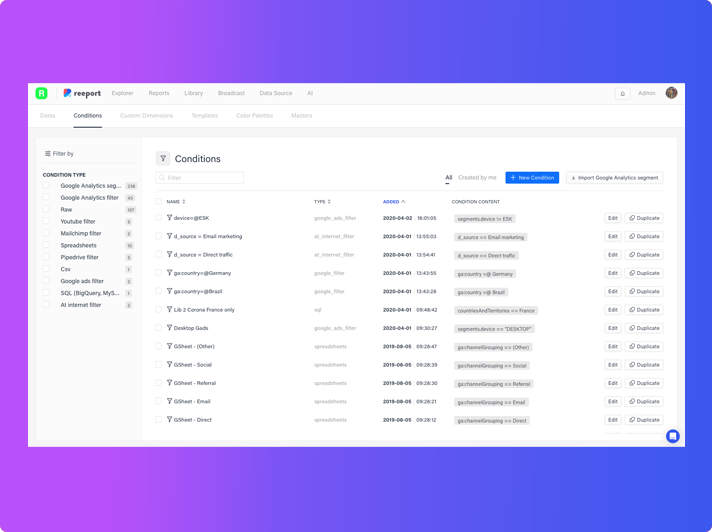The width and height of the screenshot is (712, 532).
Task: Sort by the NAME column arrows
Action: pyautogui.click(x=184, y=202)
